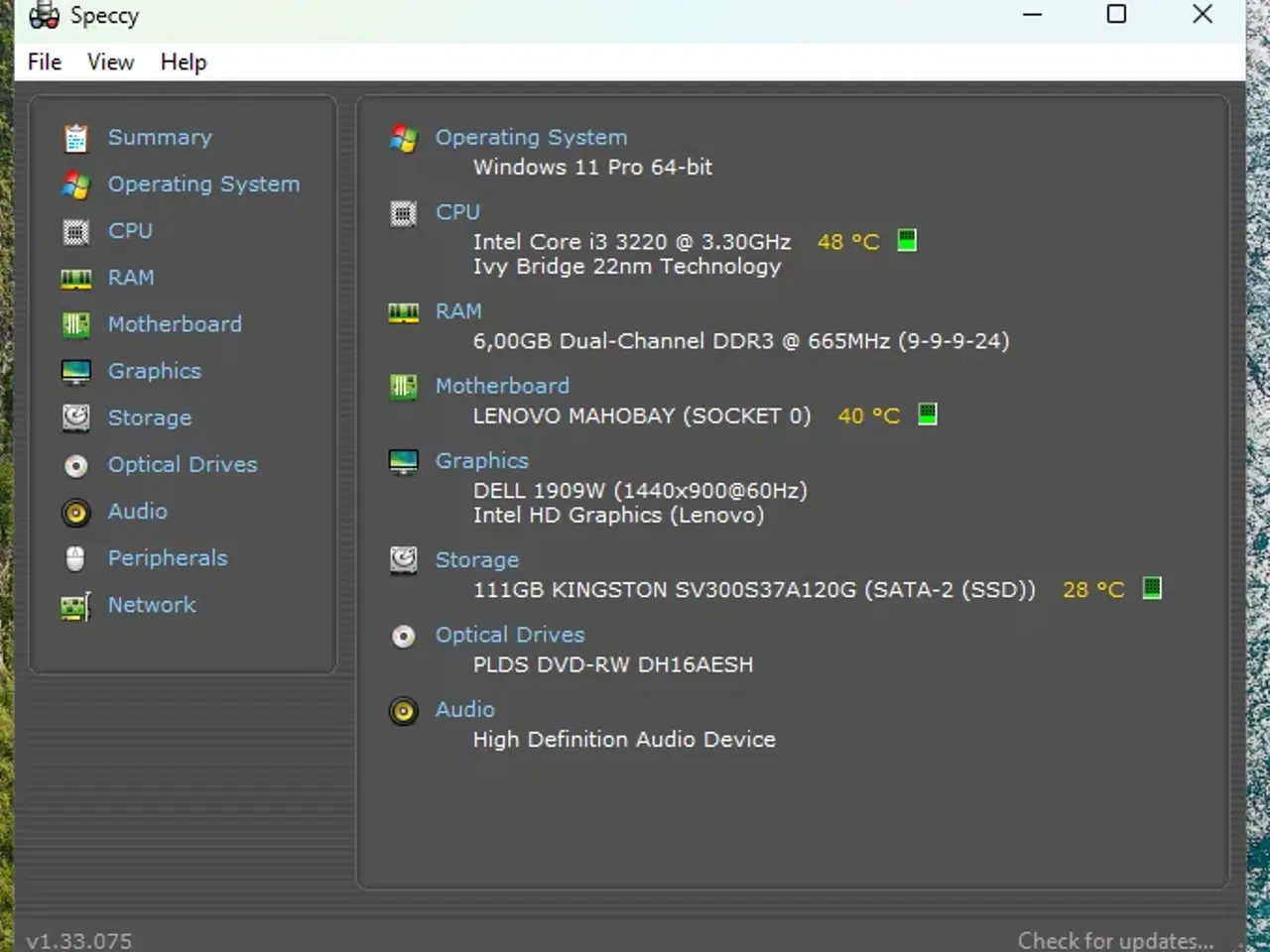This screenshot has width=1270, height=952.
Task: Open the RAM heading link in summary
Action: click(x=458, y=311)
